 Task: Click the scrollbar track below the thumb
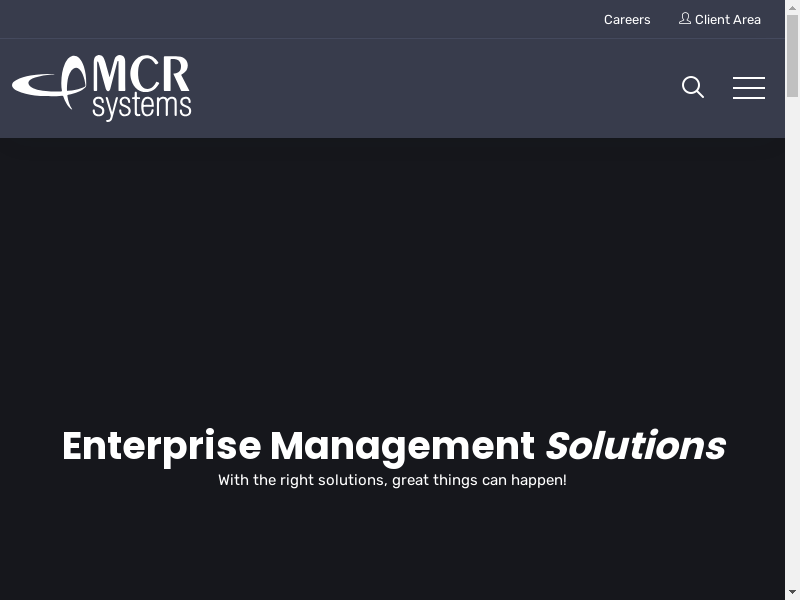pos(792,350)
